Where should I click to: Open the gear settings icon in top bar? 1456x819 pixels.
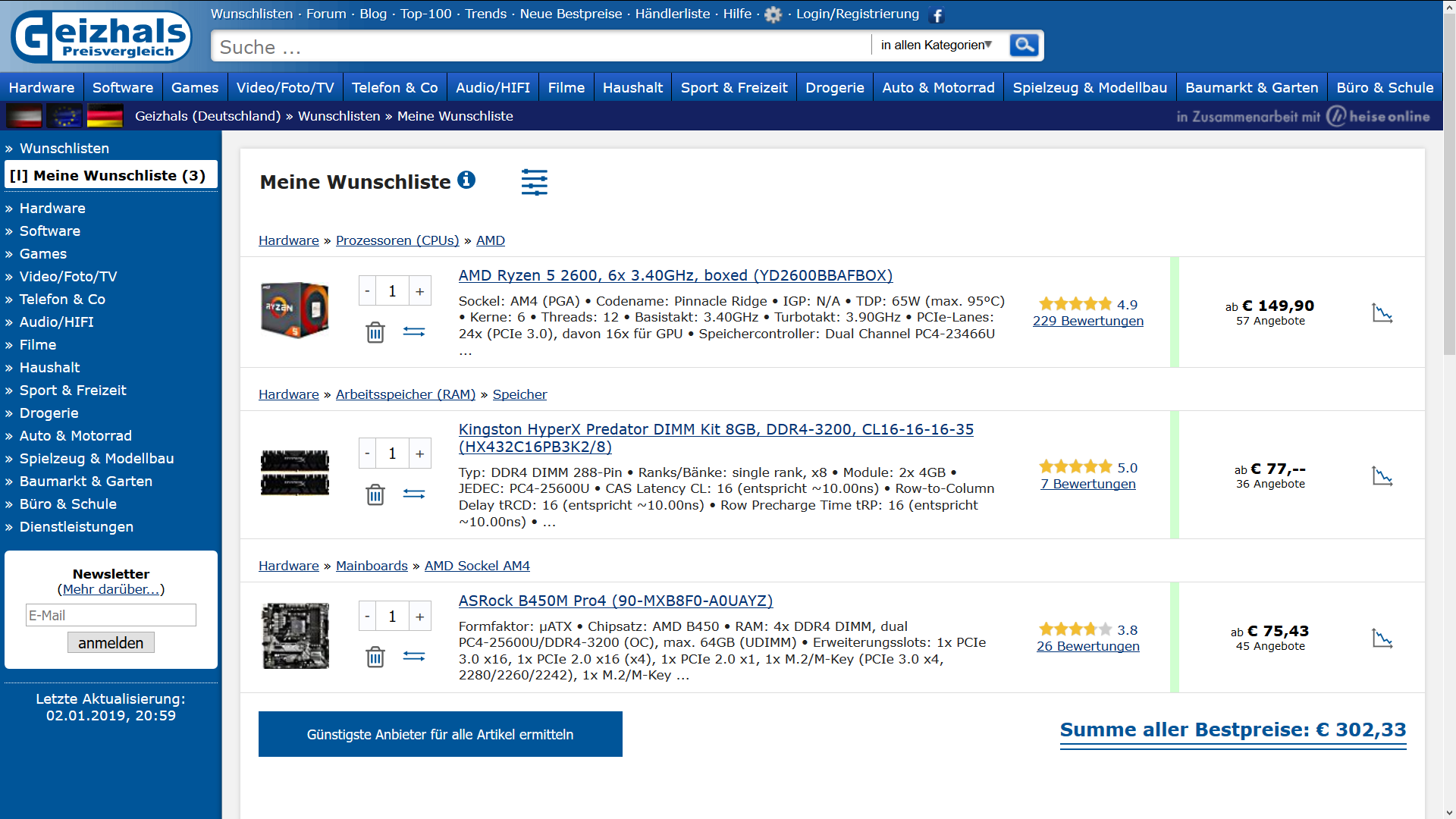[x=773, y=14]
